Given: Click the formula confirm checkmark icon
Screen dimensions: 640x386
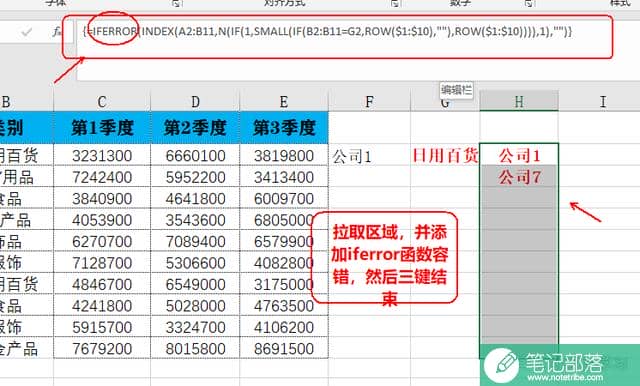Looking at the screenshot, I should coord(27,31).
